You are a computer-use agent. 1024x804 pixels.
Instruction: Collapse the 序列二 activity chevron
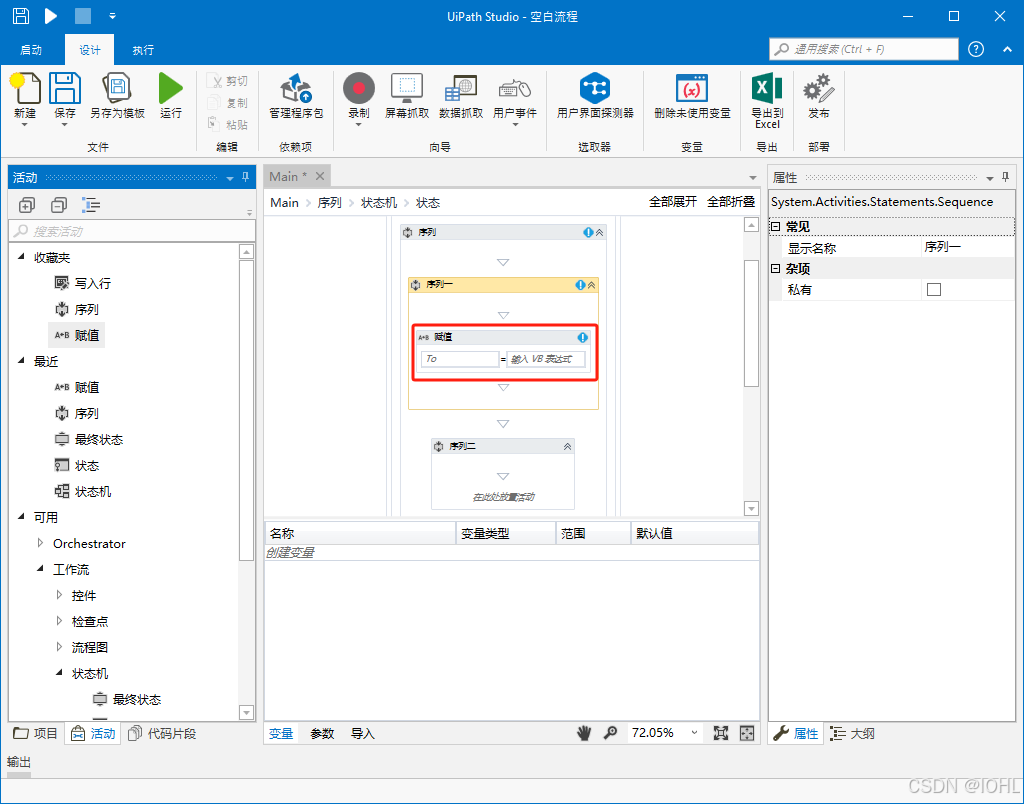click(x=568, y=447)
